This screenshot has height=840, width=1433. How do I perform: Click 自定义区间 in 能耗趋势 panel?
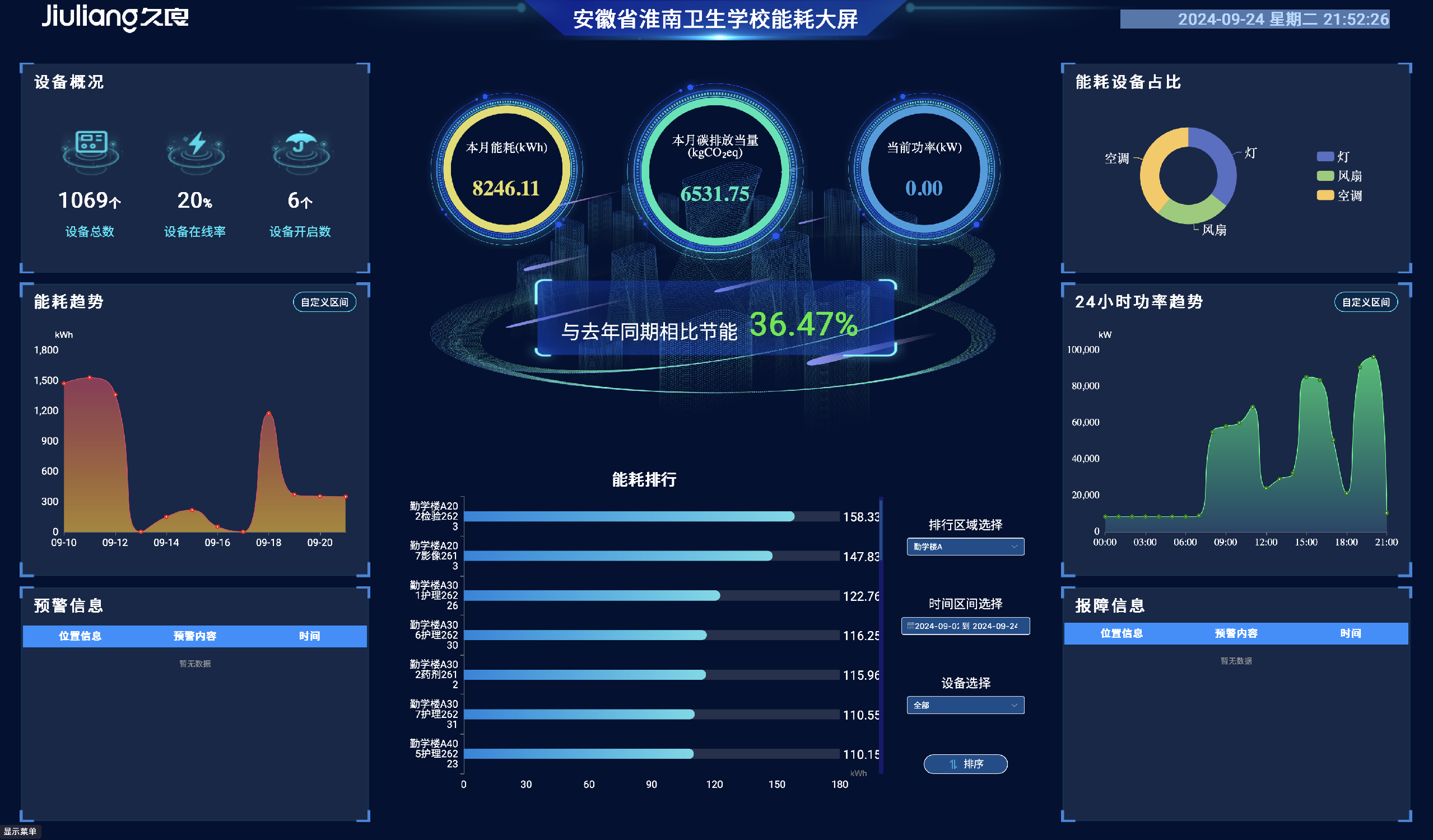coord(324,302)
